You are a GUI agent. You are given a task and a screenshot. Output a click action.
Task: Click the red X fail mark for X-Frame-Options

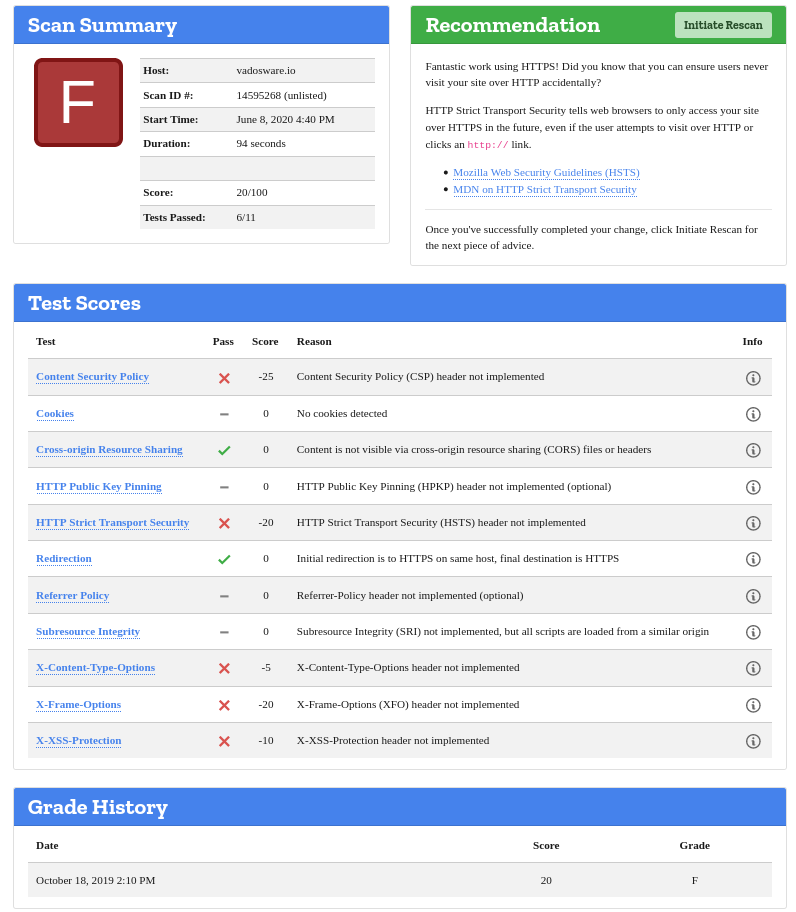(x=224, y=705)
